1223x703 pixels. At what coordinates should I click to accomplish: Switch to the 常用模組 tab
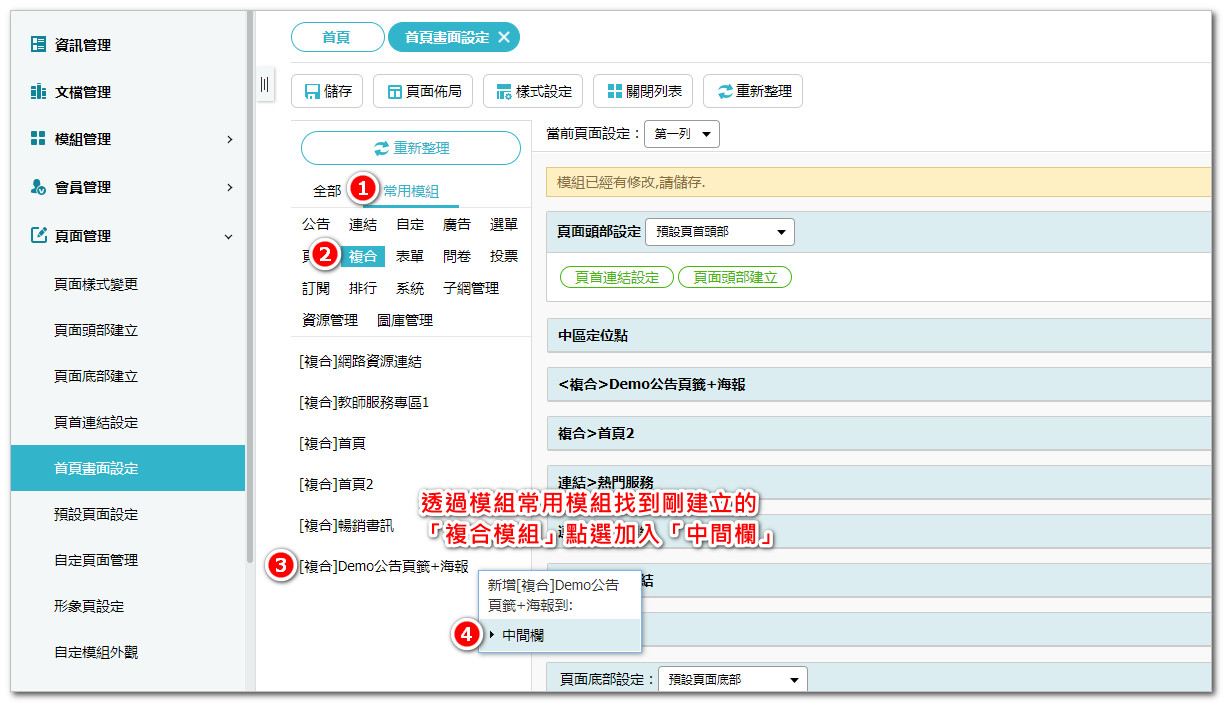click(411, 191)
